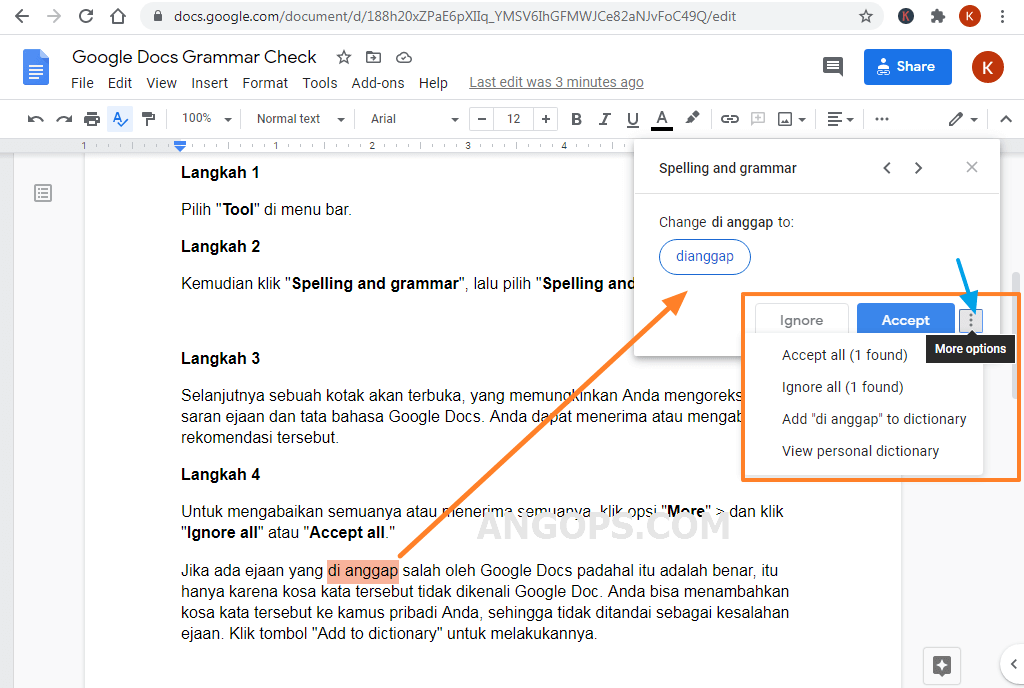Screen dimensions: 1024x688
Task: Open the Insert menu
Action: (210, 83)
